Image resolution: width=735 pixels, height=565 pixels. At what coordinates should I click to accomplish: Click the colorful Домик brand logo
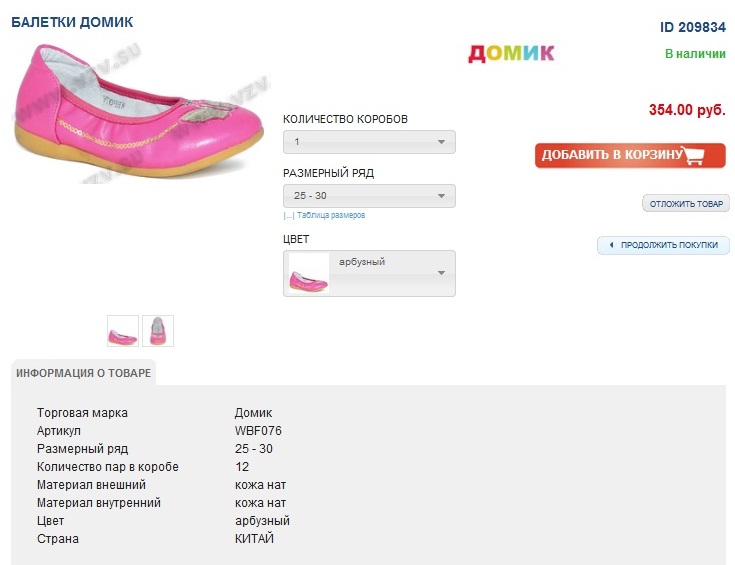511,53
